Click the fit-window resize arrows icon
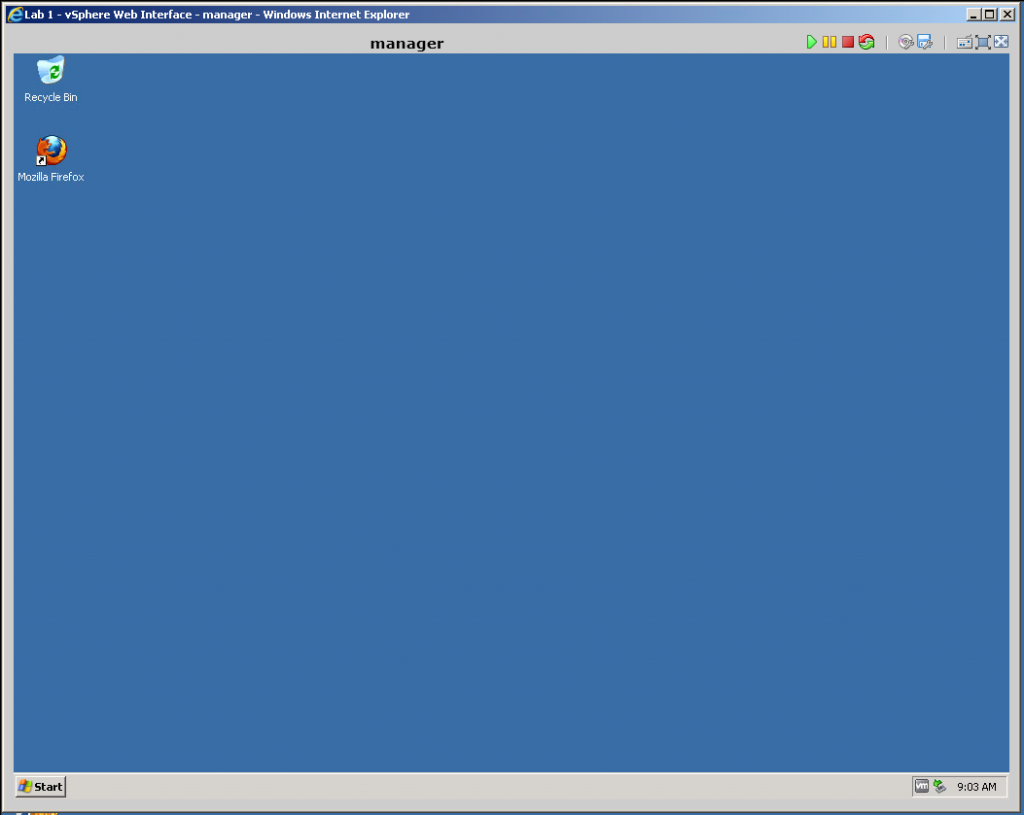The image size is (1024, 815). point(1001,42)
